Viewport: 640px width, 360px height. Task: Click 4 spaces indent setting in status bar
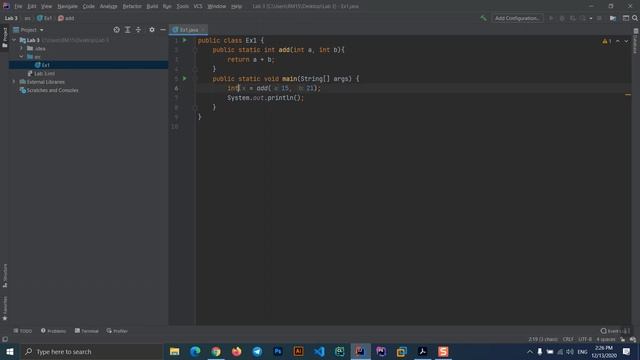pyautogui.click(x=606, y=340)
